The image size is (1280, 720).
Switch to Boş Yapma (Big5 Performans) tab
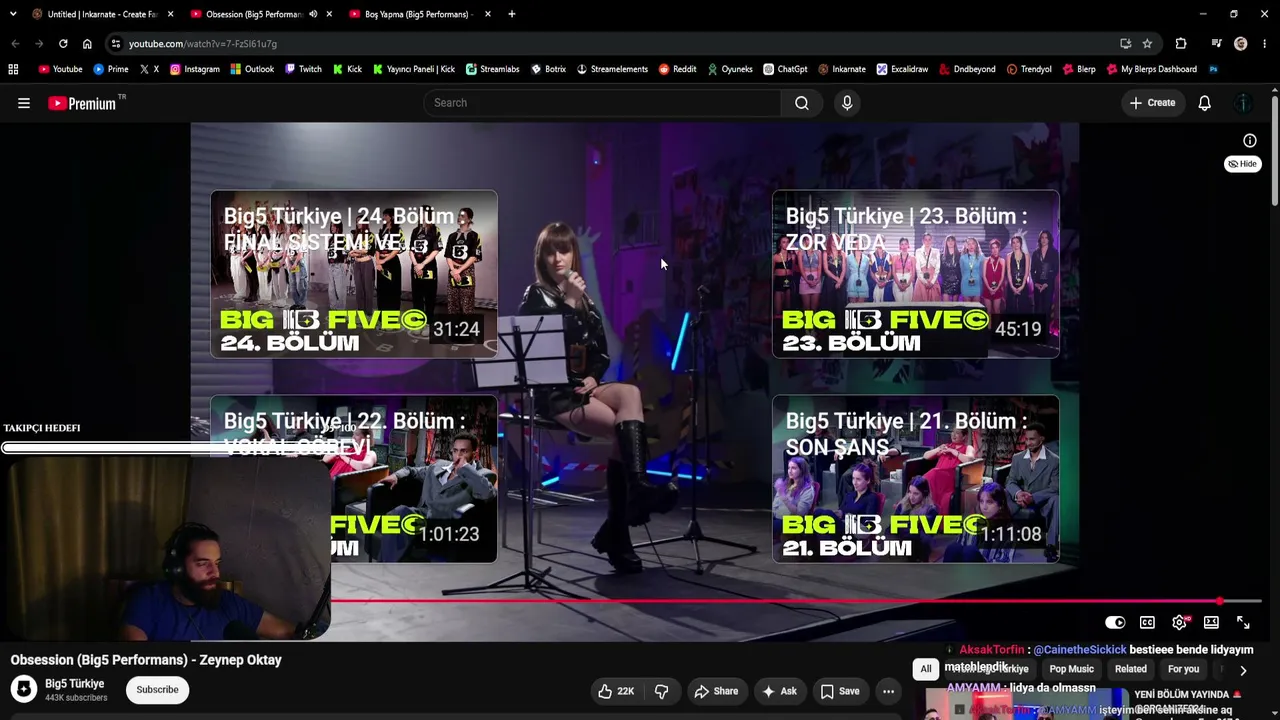(x=420, y=14)
